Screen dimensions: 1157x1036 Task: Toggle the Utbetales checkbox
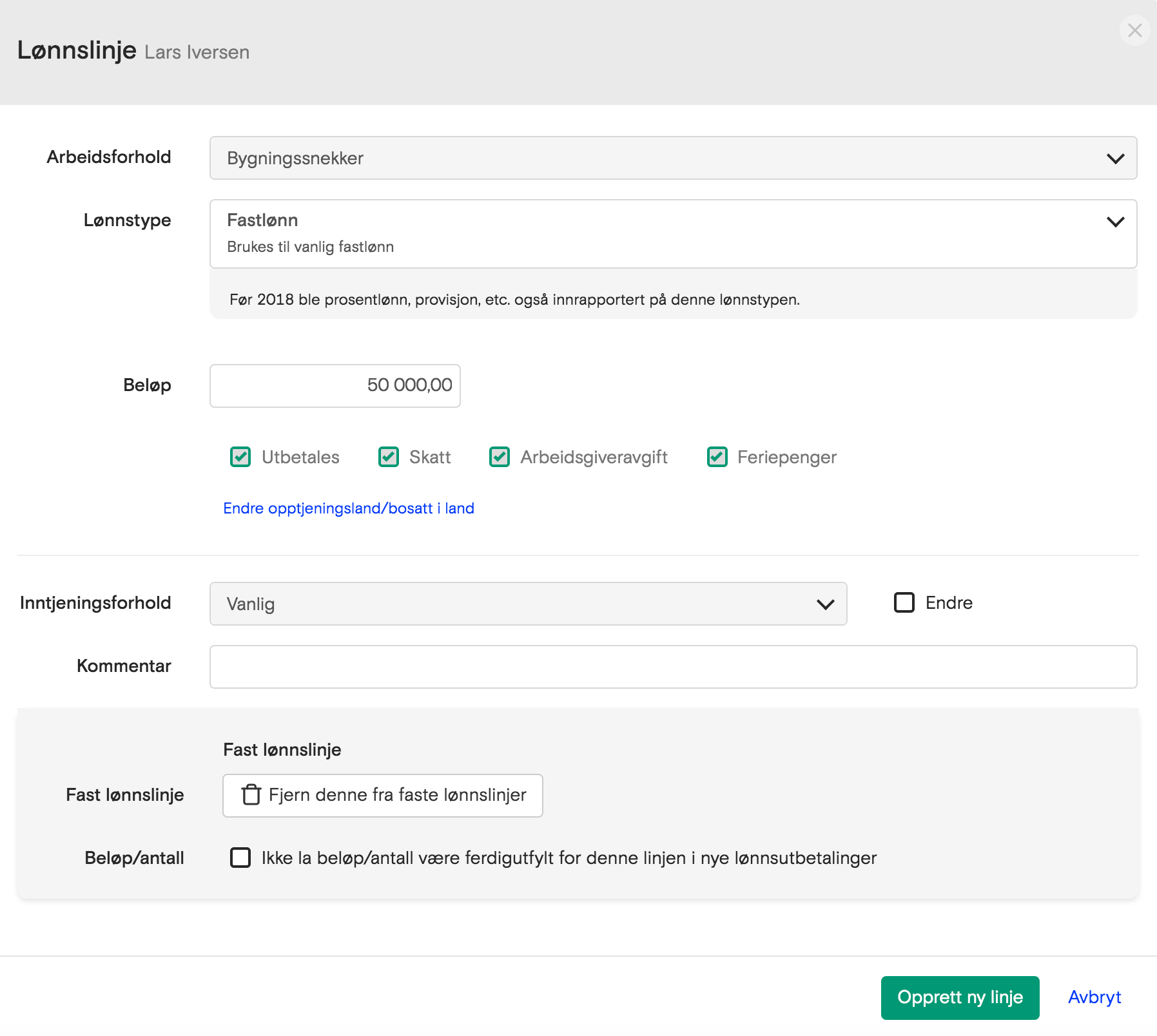coord(240,457)
